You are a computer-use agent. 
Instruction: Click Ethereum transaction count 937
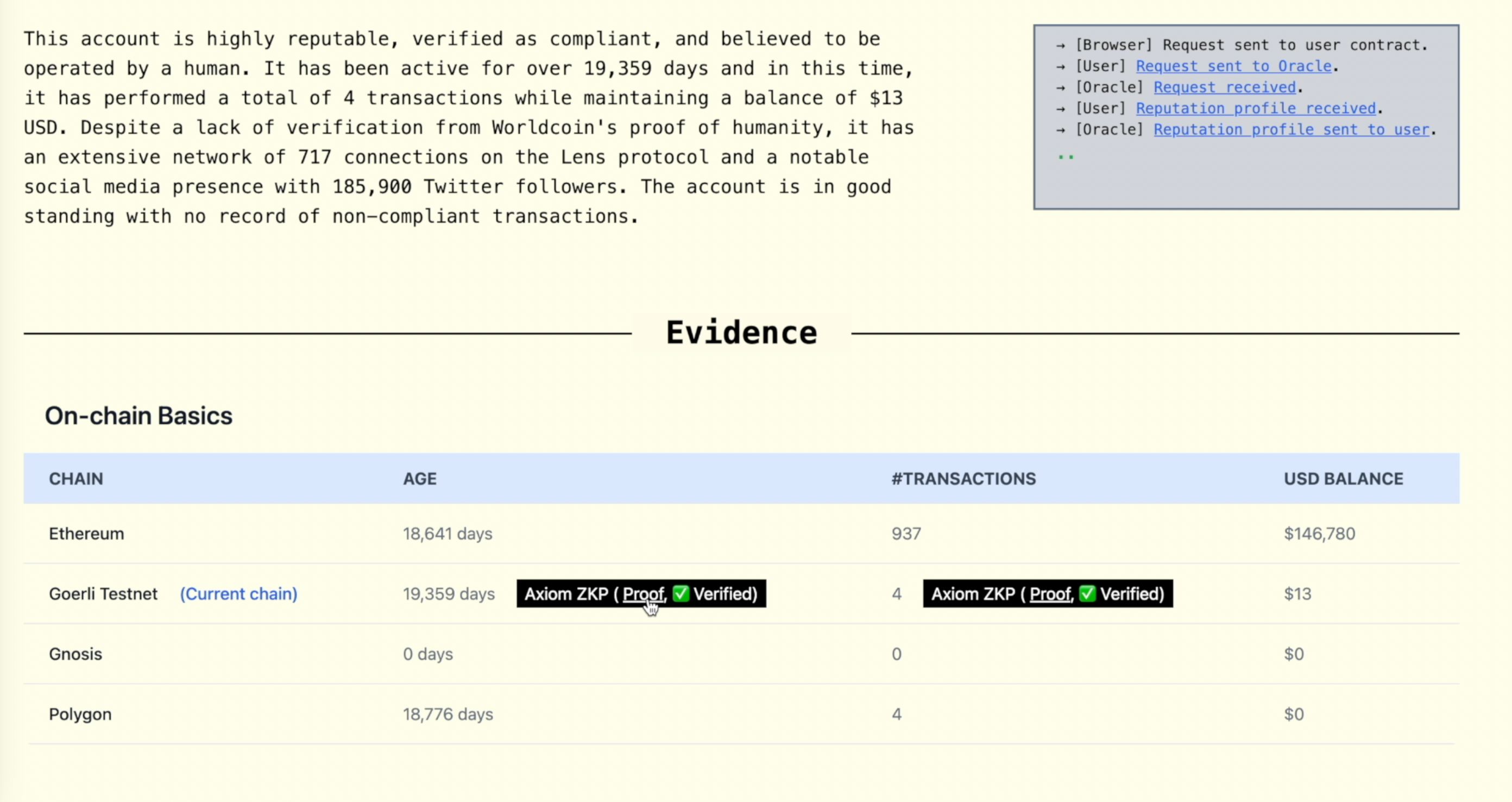[x=906, y=534]
